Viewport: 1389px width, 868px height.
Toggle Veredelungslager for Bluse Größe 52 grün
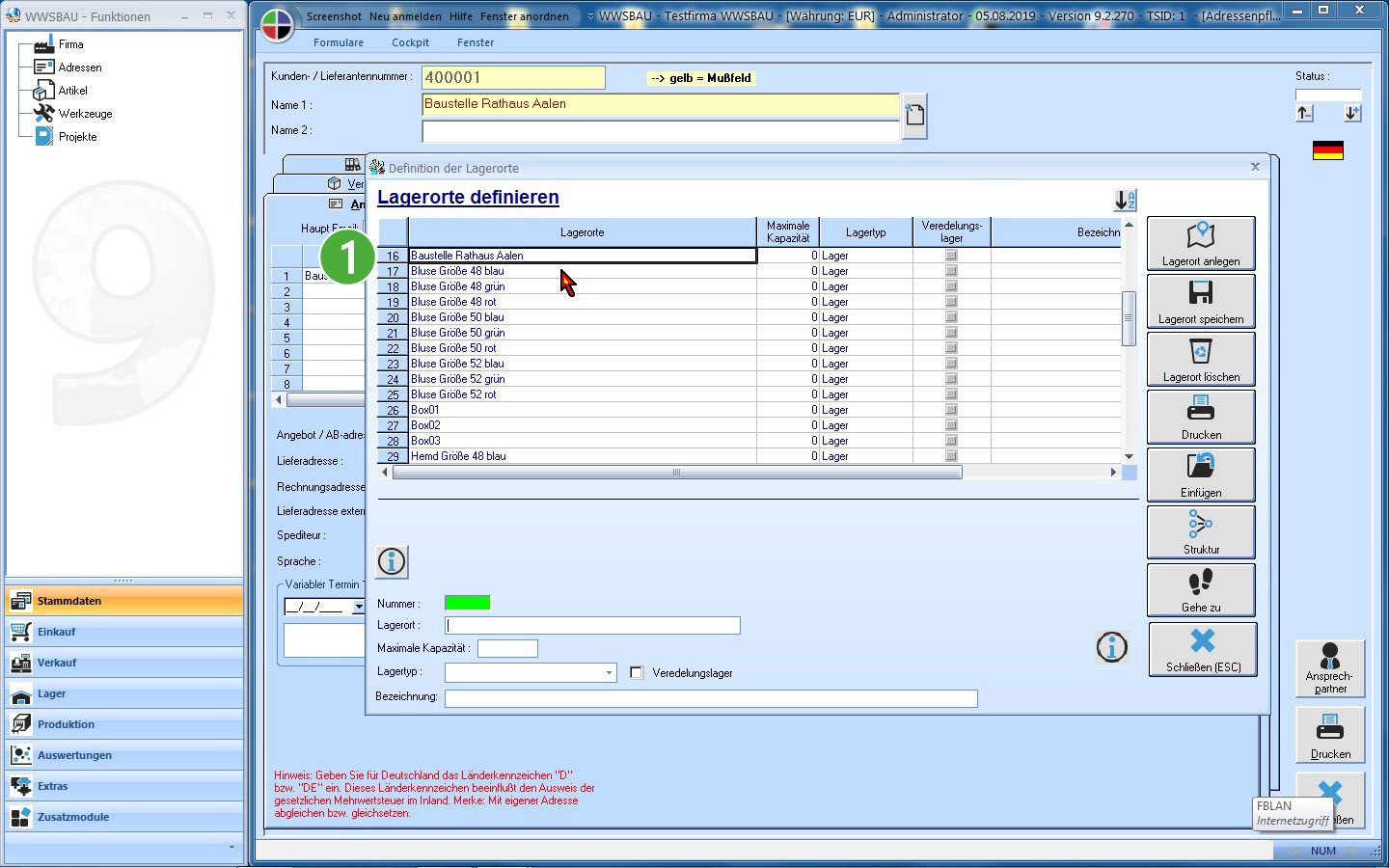pyautogui.click(x=951, y=379)
